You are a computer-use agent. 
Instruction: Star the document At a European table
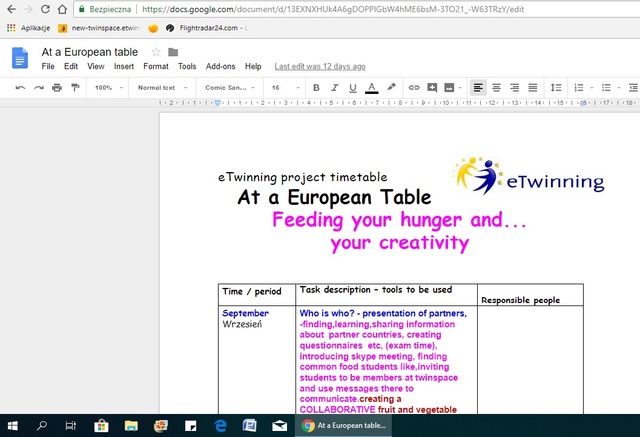pos(156,52)
